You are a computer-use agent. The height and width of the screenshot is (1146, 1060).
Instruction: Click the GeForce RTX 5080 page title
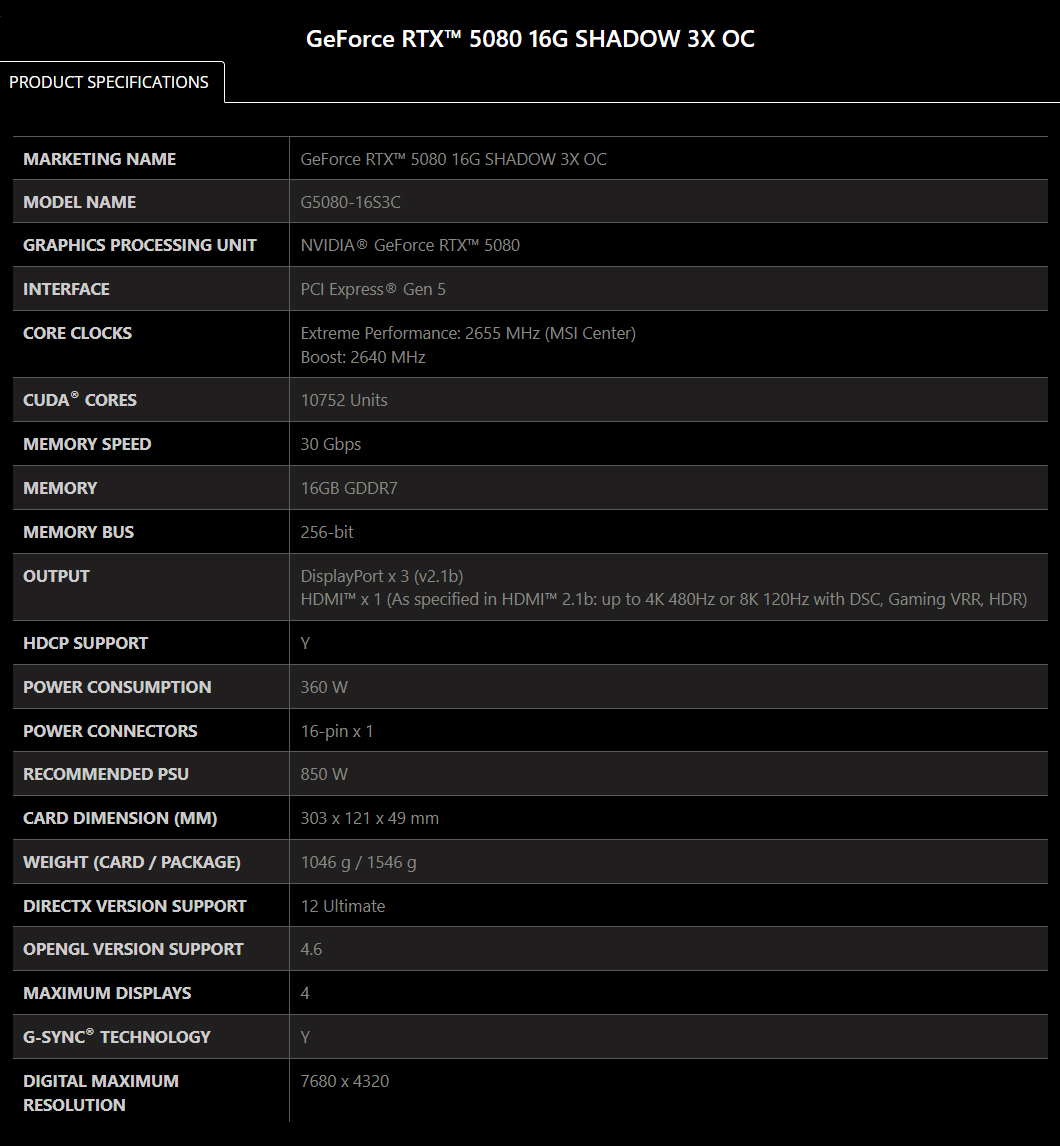pos(530,39)
